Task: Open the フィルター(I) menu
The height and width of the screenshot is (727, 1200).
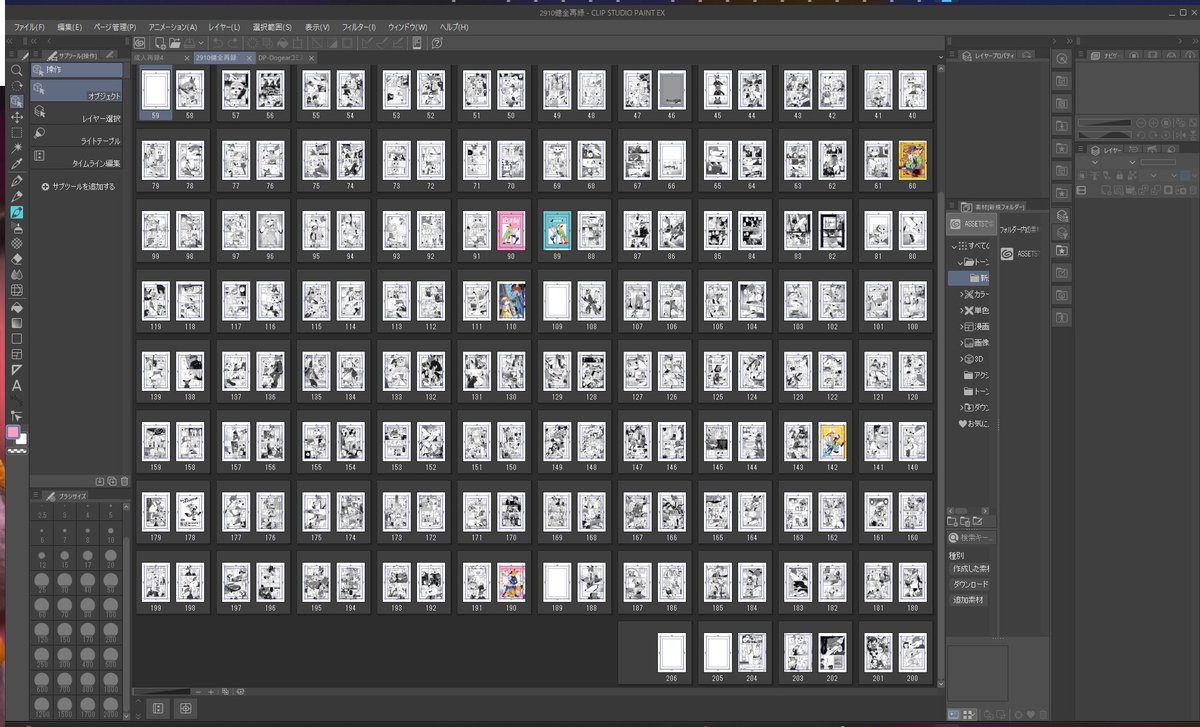Action: 358,26
